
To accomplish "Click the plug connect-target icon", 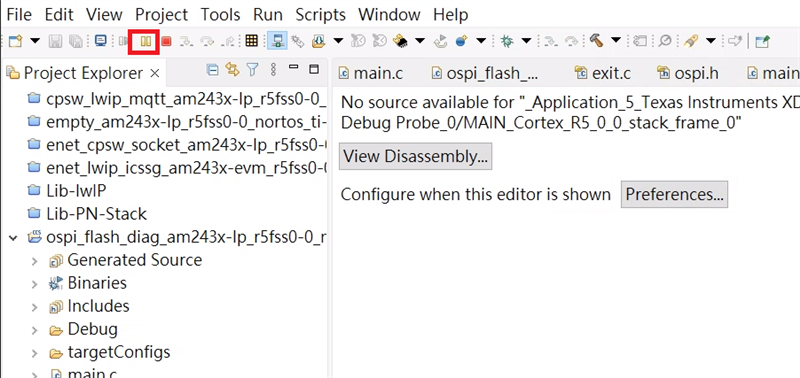I will [x=299, y=41].
